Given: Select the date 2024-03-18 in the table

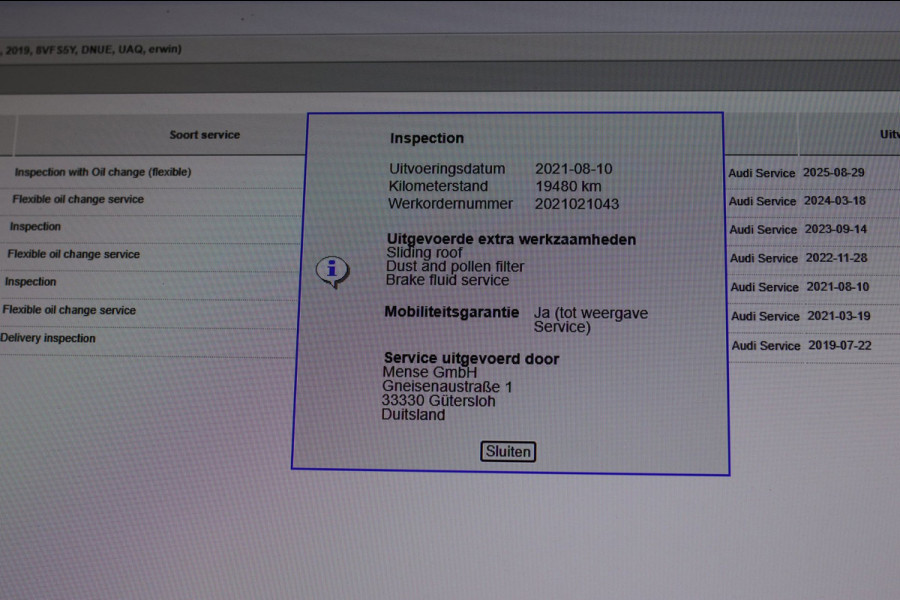Looking at the screenshot, I should 835,200.
